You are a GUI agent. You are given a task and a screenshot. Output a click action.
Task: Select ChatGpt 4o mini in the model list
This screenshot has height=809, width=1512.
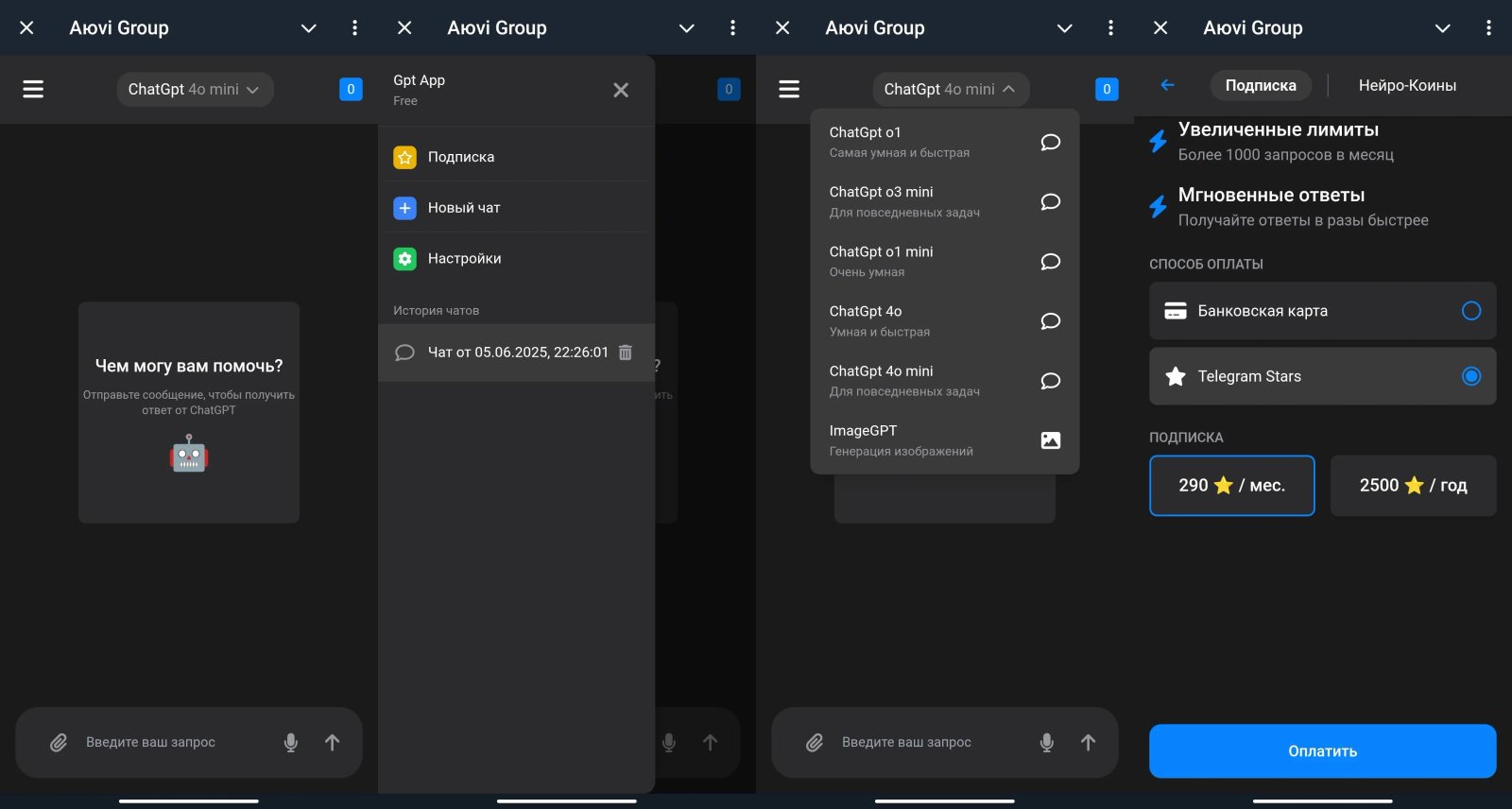pos(945,381)
